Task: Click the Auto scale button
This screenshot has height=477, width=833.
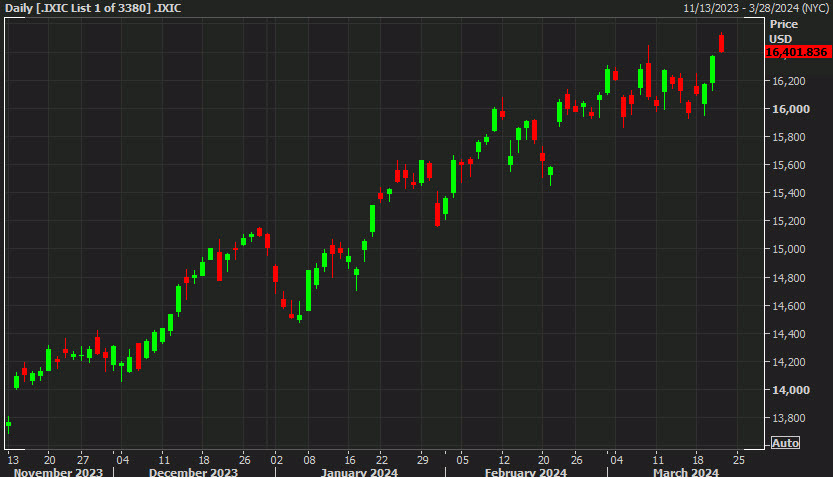Action: tap(785, 443)
